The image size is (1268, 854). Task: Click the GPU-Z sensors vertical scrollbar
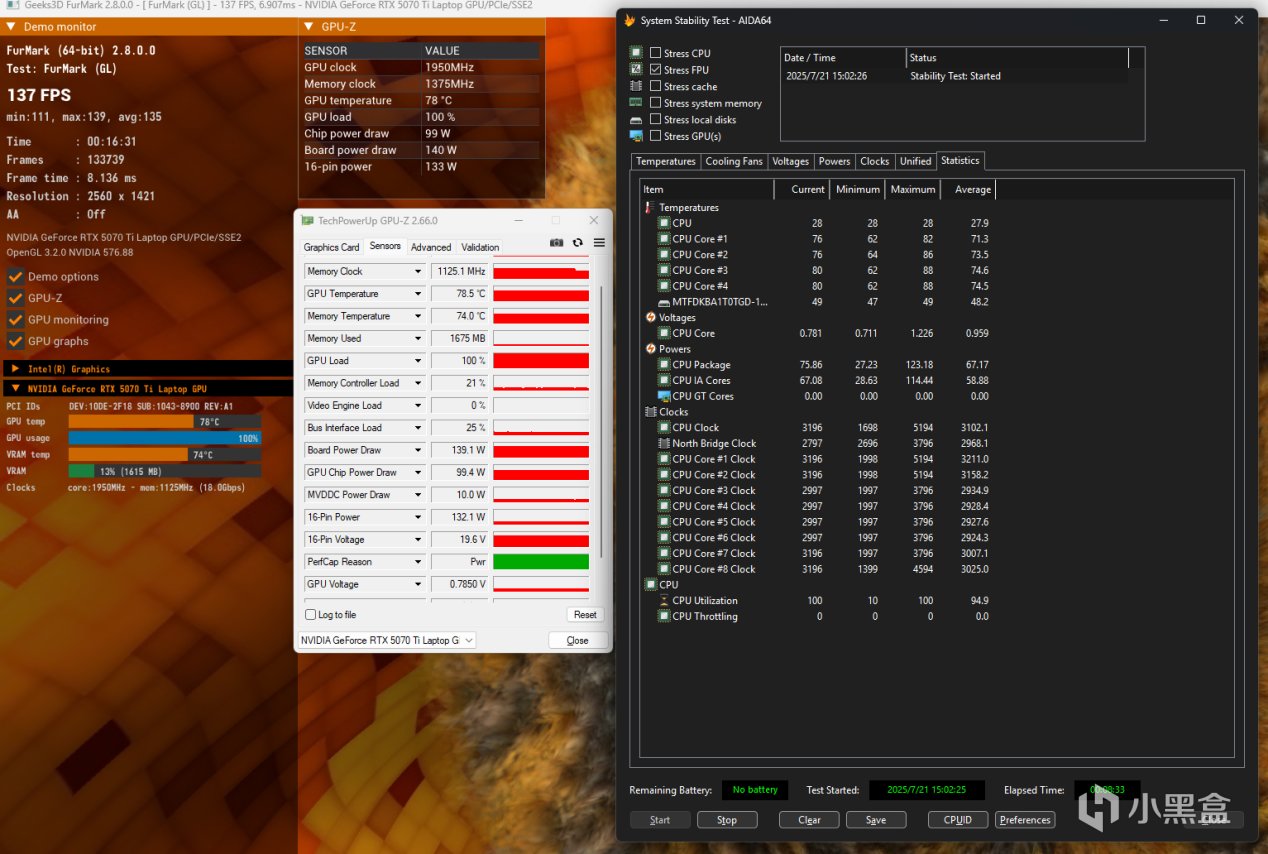point(601,422)
